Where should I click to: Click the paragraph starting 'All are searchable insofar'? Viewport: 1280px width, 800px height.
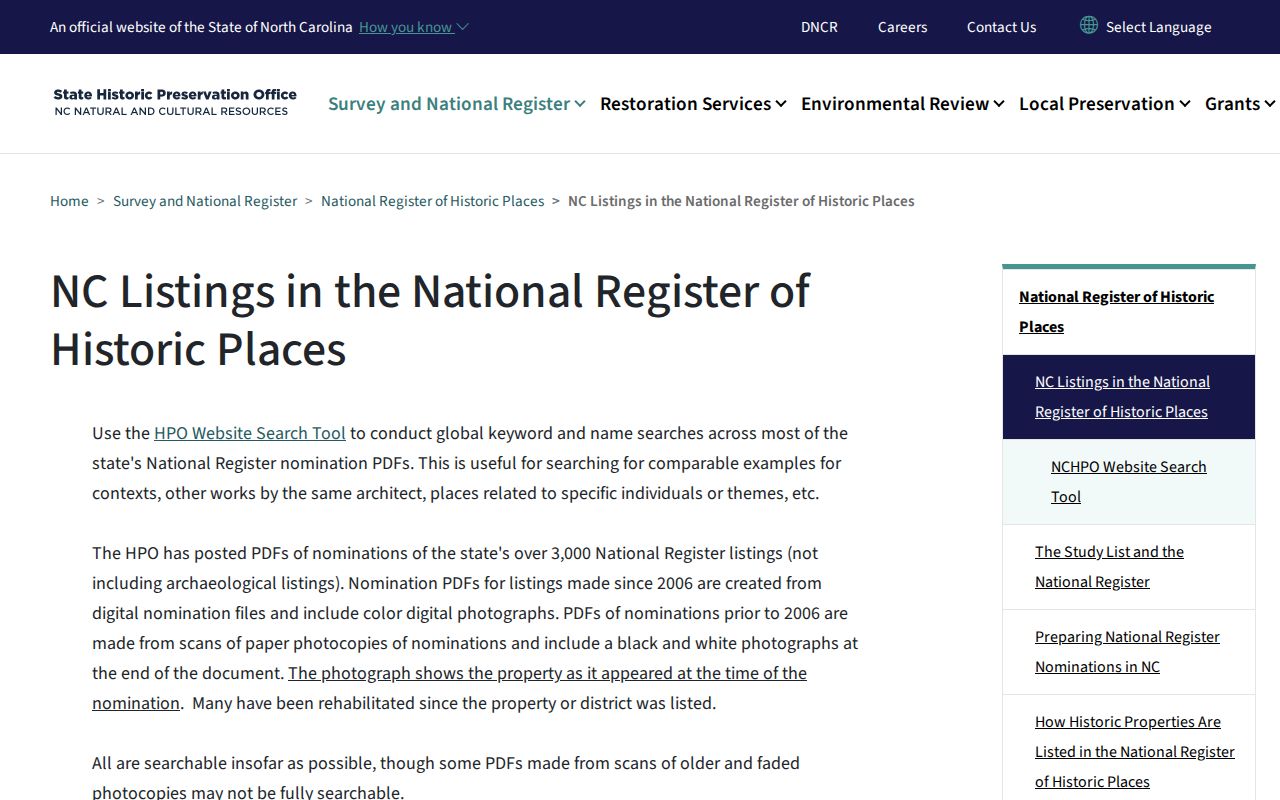[446, 777]
